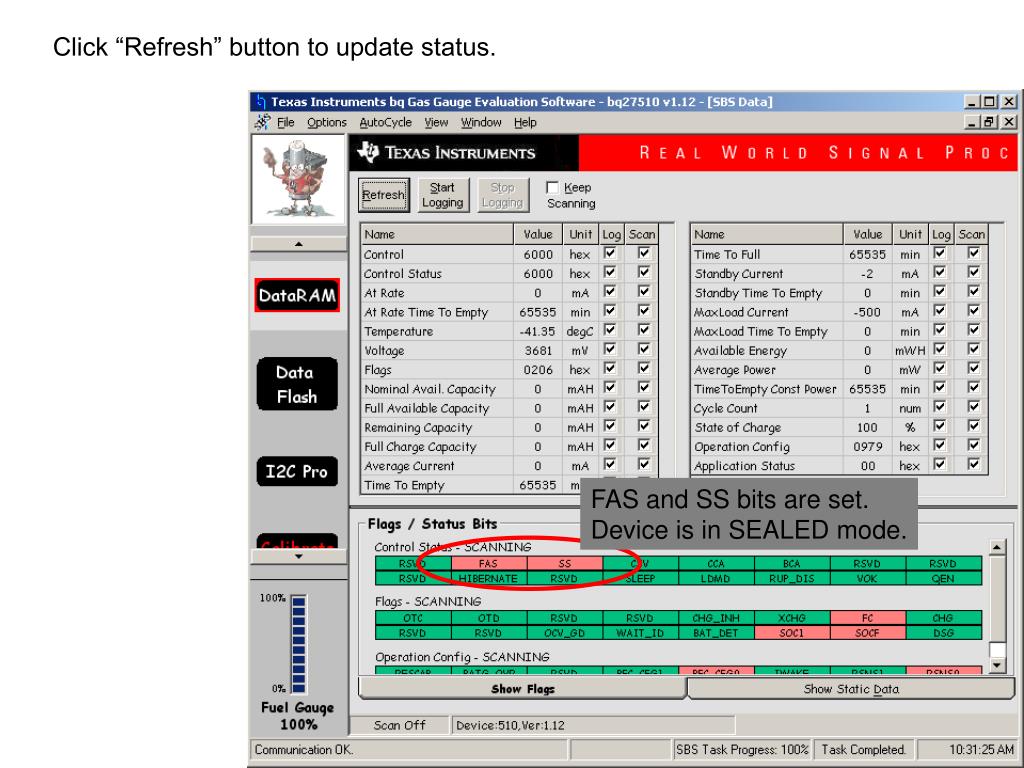Click the Refresh button

point(384,195)
